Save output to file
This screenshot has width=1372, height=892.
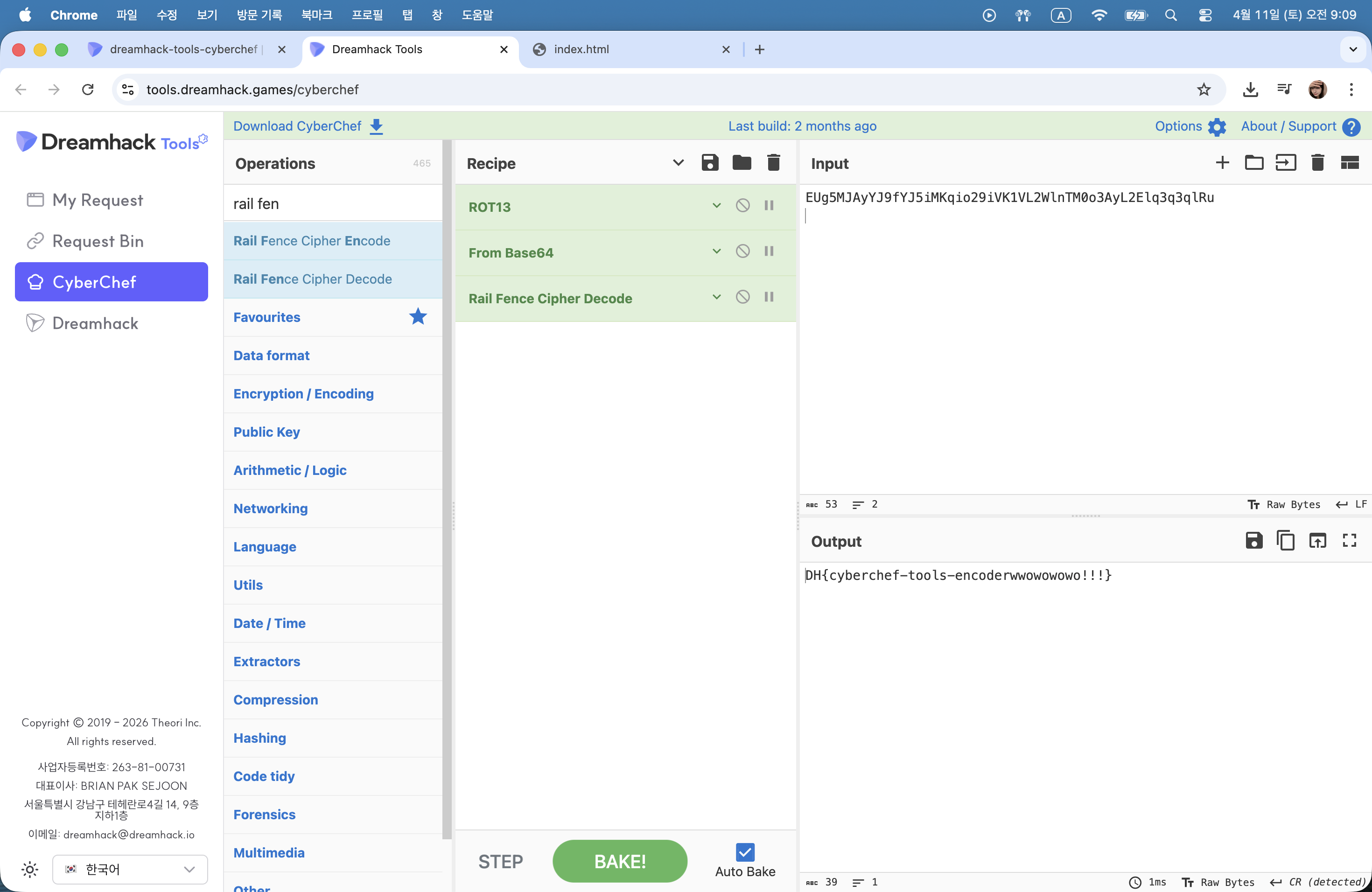(x=1253, y=541)
